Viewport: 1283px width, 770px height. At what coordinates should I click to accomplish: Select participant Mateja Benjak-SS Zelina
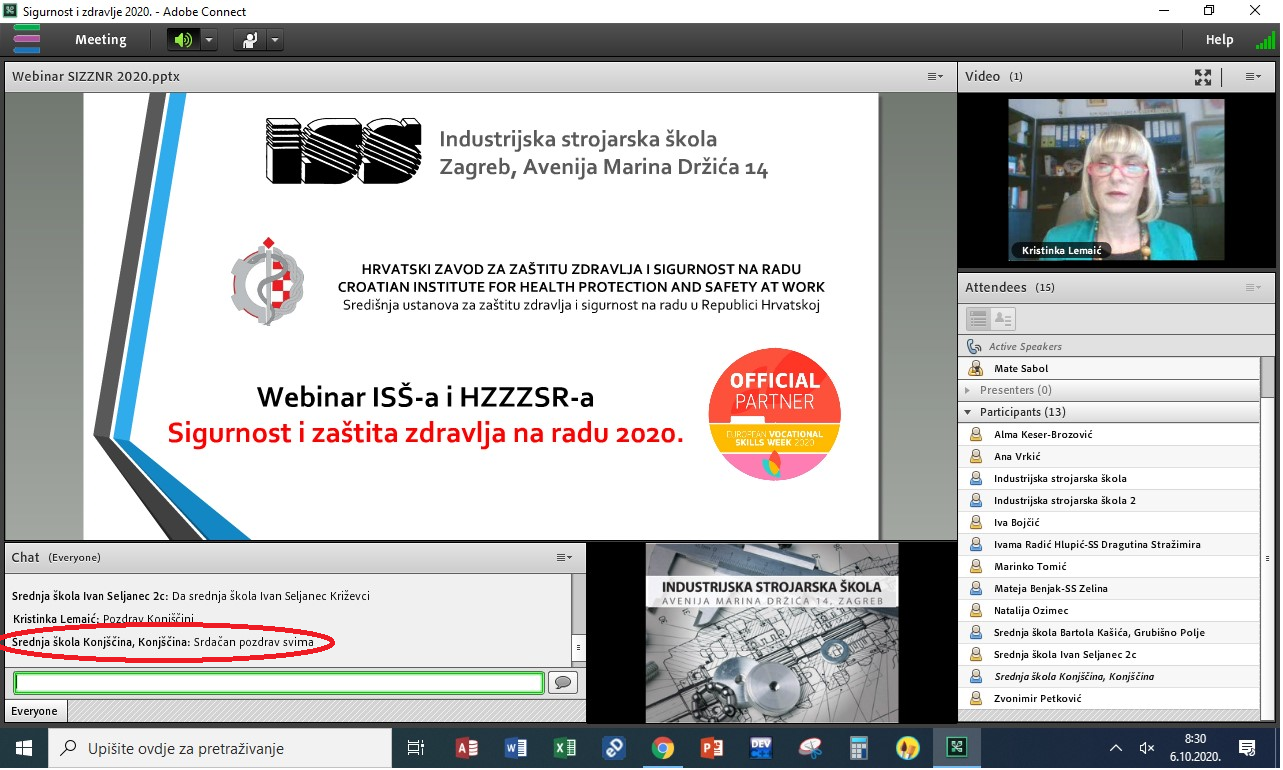tap(1109, 589)
